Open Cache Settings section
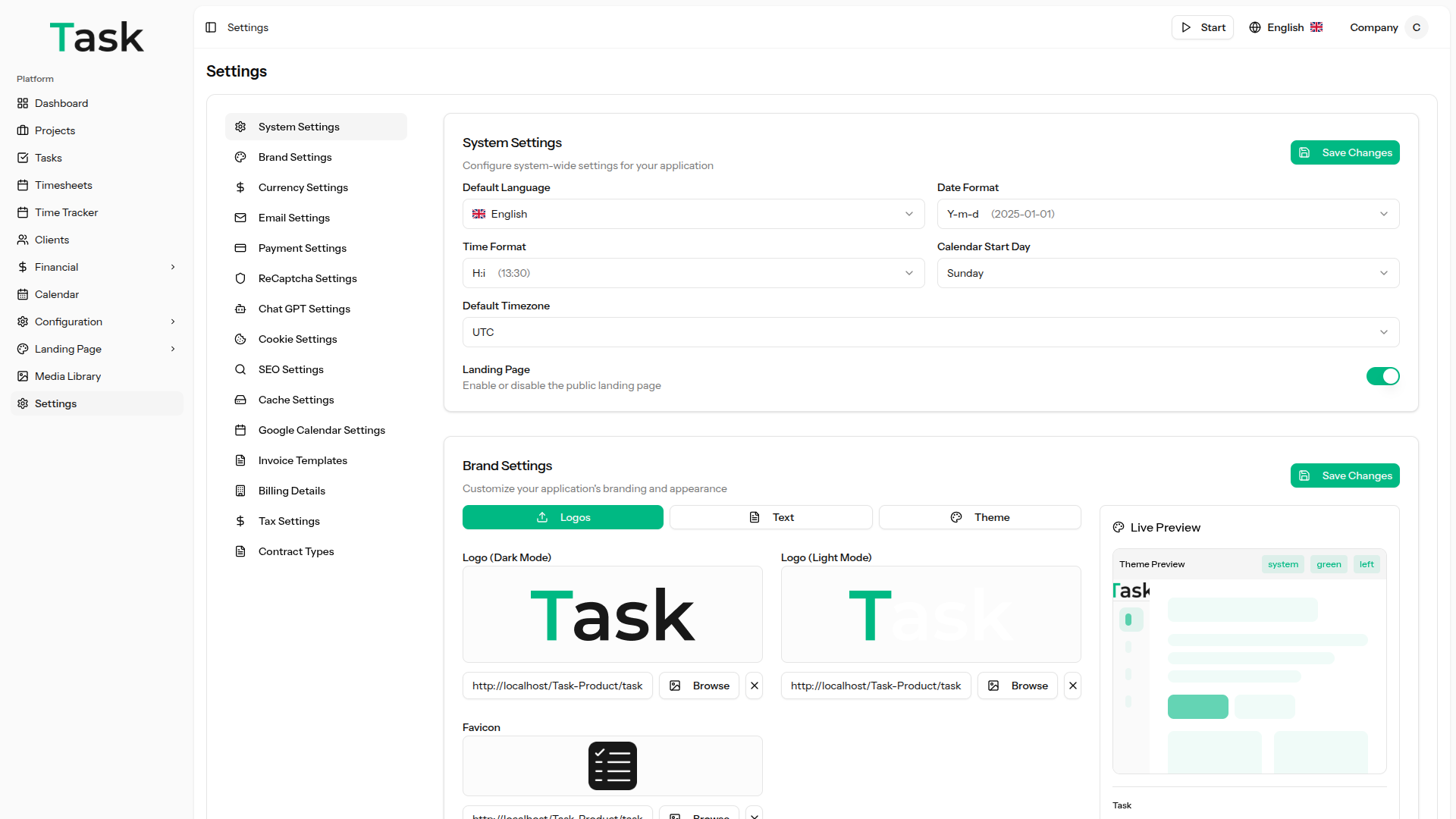This screenshot has width=1456, height=819. (296, 400)
